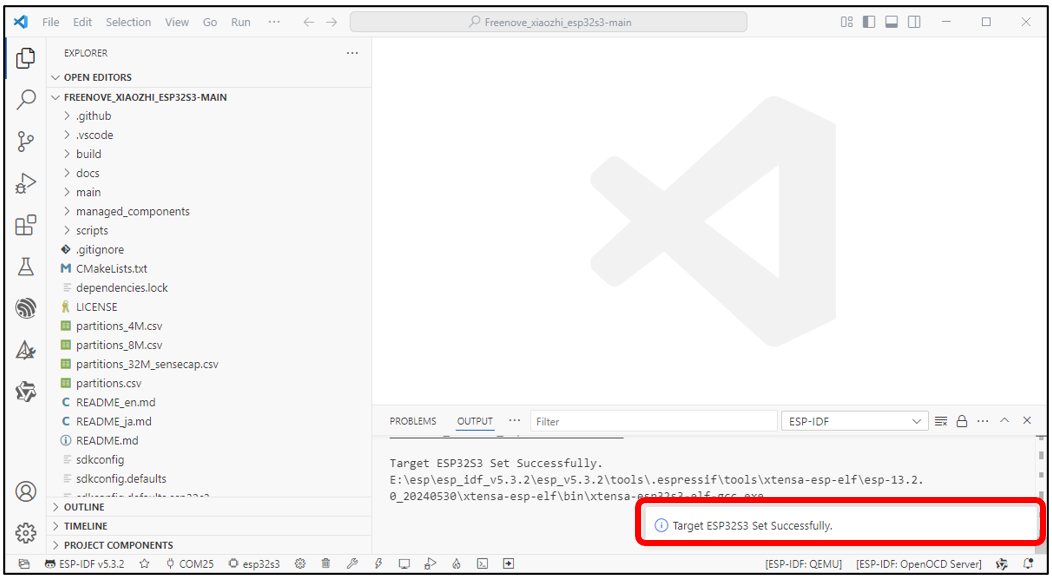This screenshot has width=1052, height=580.
Task: Open the Manage gear in activity bar
Action: tap(25, 533)
